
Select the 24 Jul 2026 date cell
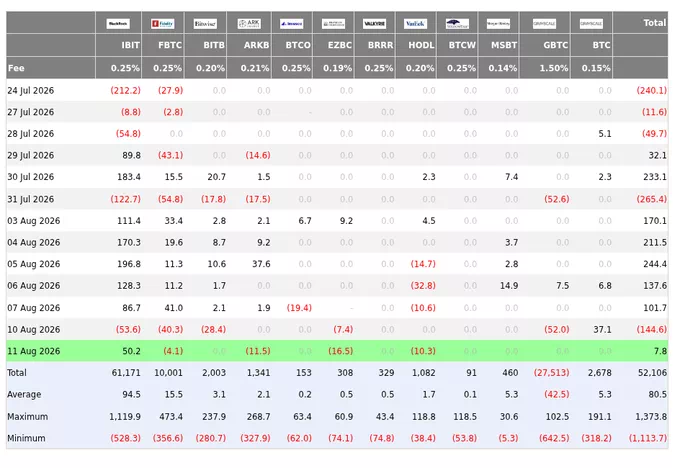coord(31,90)
